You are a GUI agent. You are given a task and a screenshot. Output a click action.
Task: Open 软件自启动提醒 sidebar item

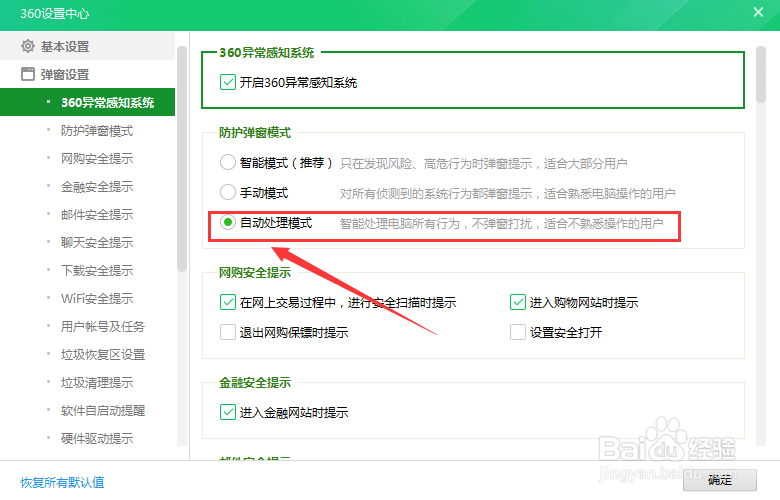click(103, 410)
